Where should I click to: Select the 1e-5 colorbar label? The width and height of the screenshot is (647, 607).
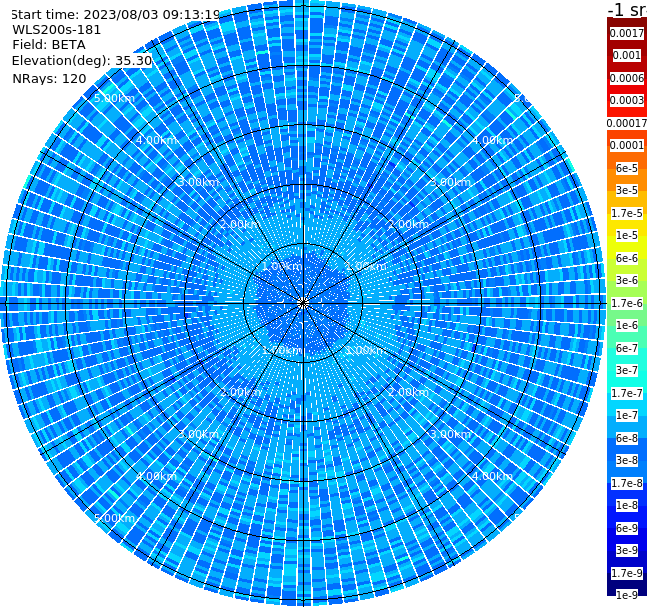coord(627,235)
